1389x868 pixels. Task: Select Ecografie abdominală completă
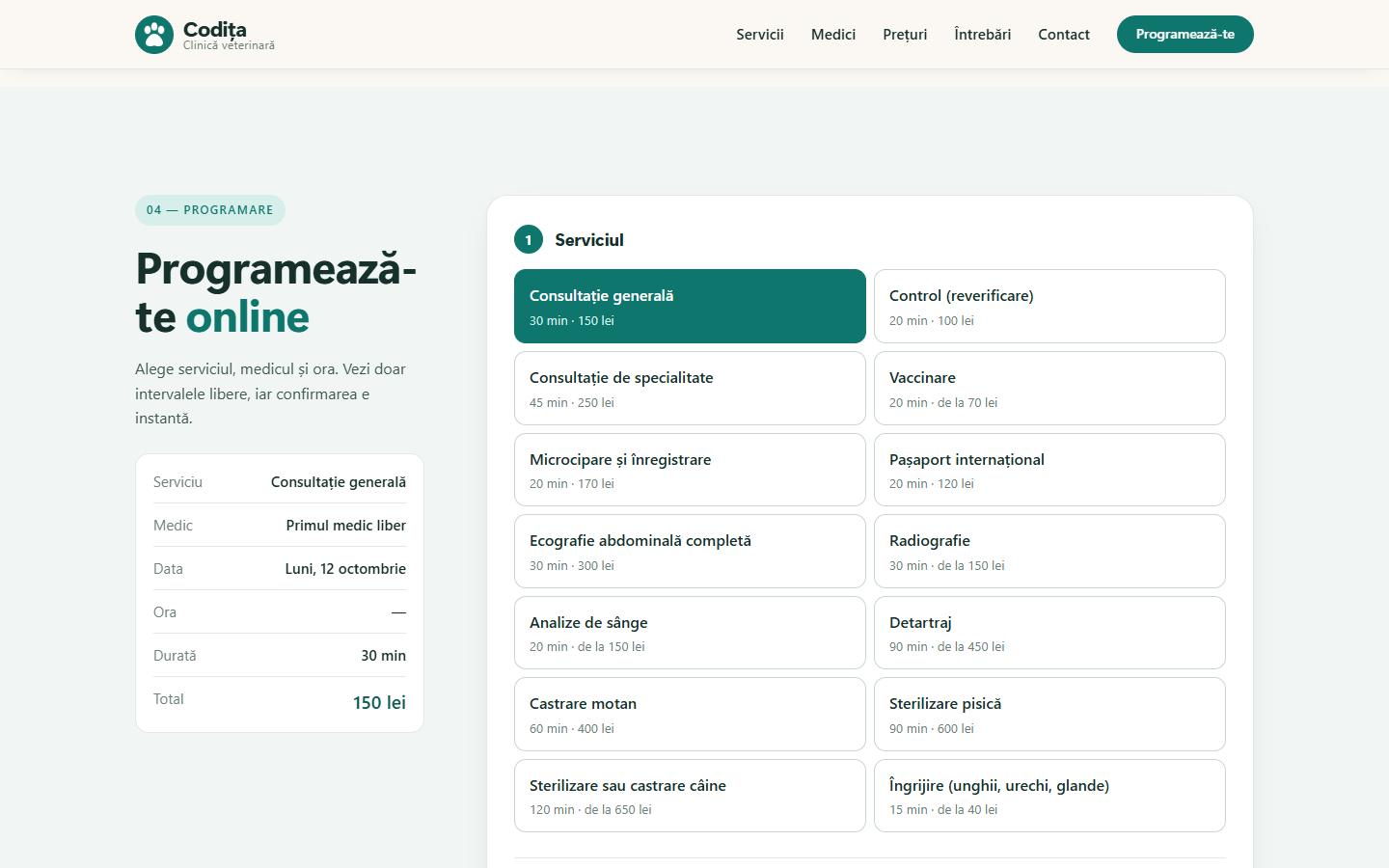tap(690, 552)
